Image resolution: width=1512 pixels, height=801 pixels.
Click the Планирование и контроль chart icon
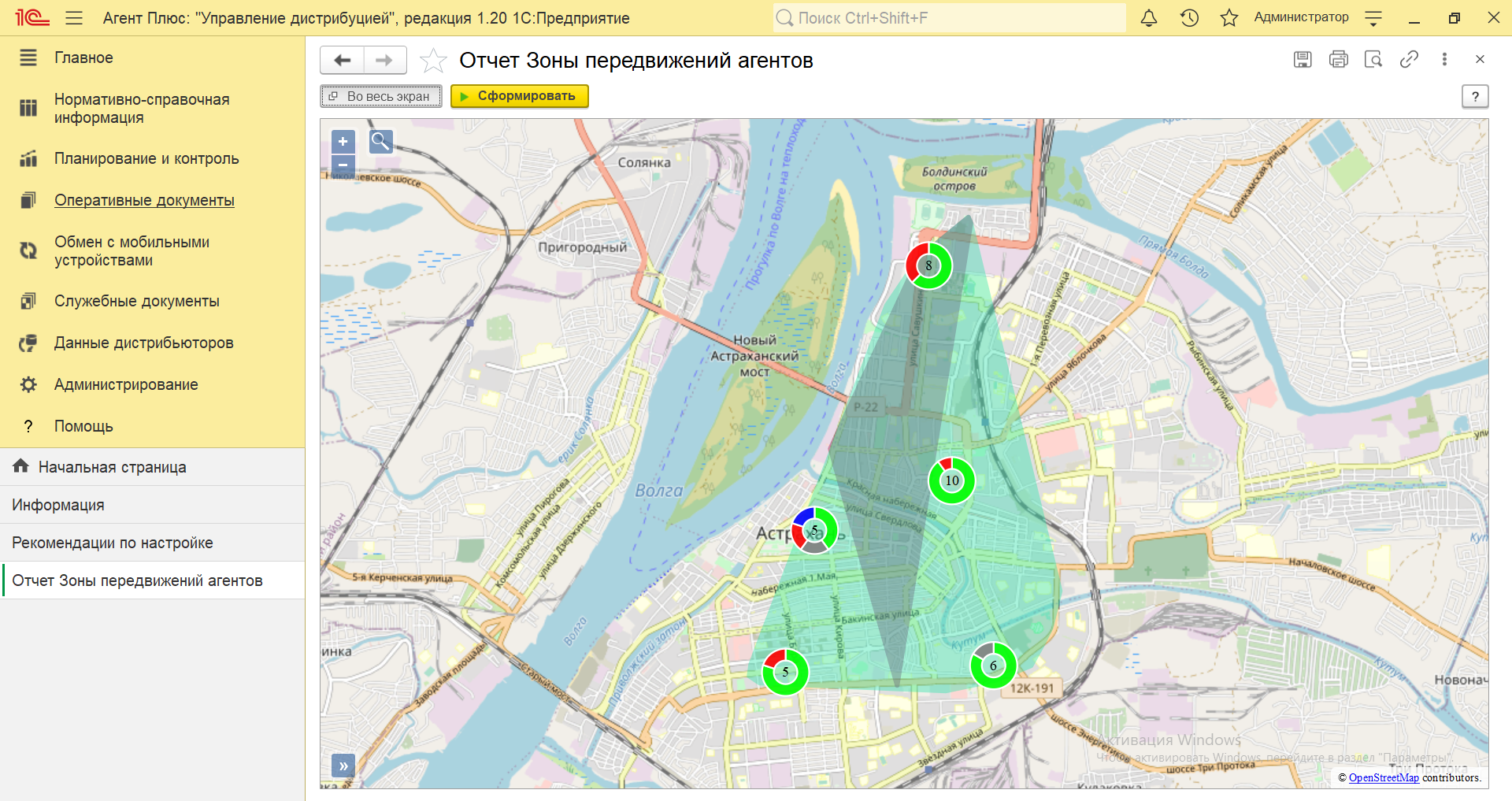[28, 158]
